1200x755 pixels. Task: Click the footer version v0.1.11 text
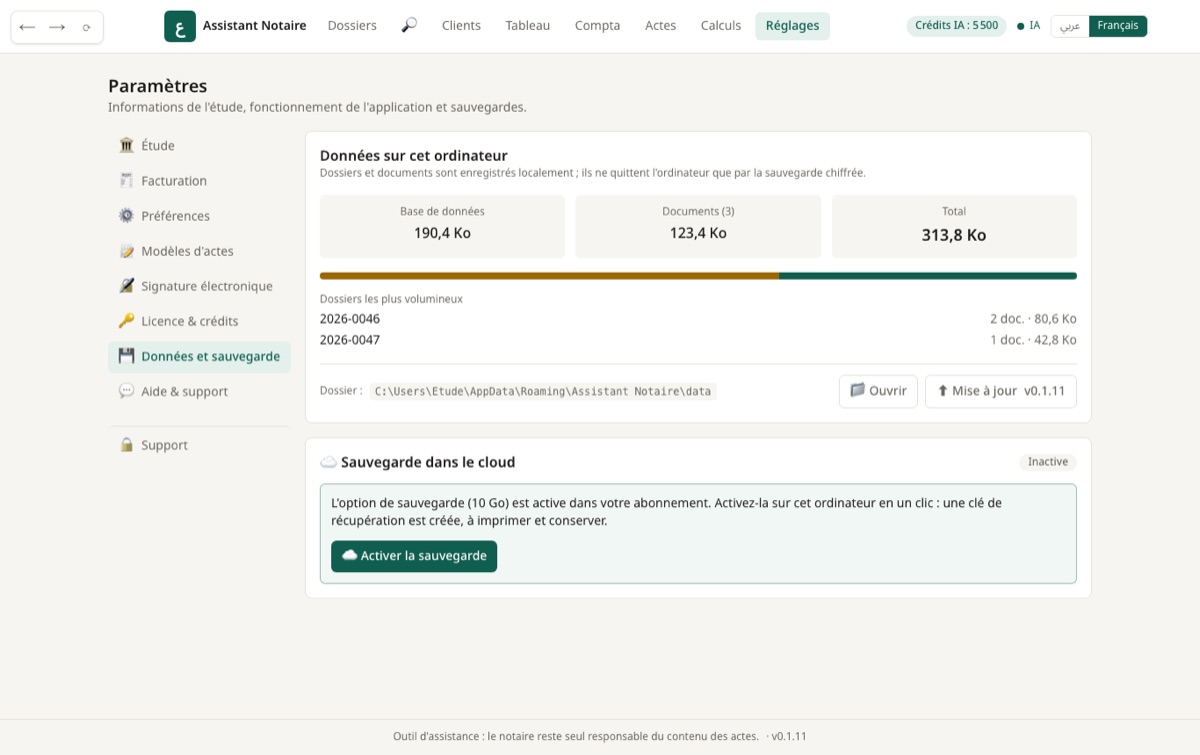point(789,737)
